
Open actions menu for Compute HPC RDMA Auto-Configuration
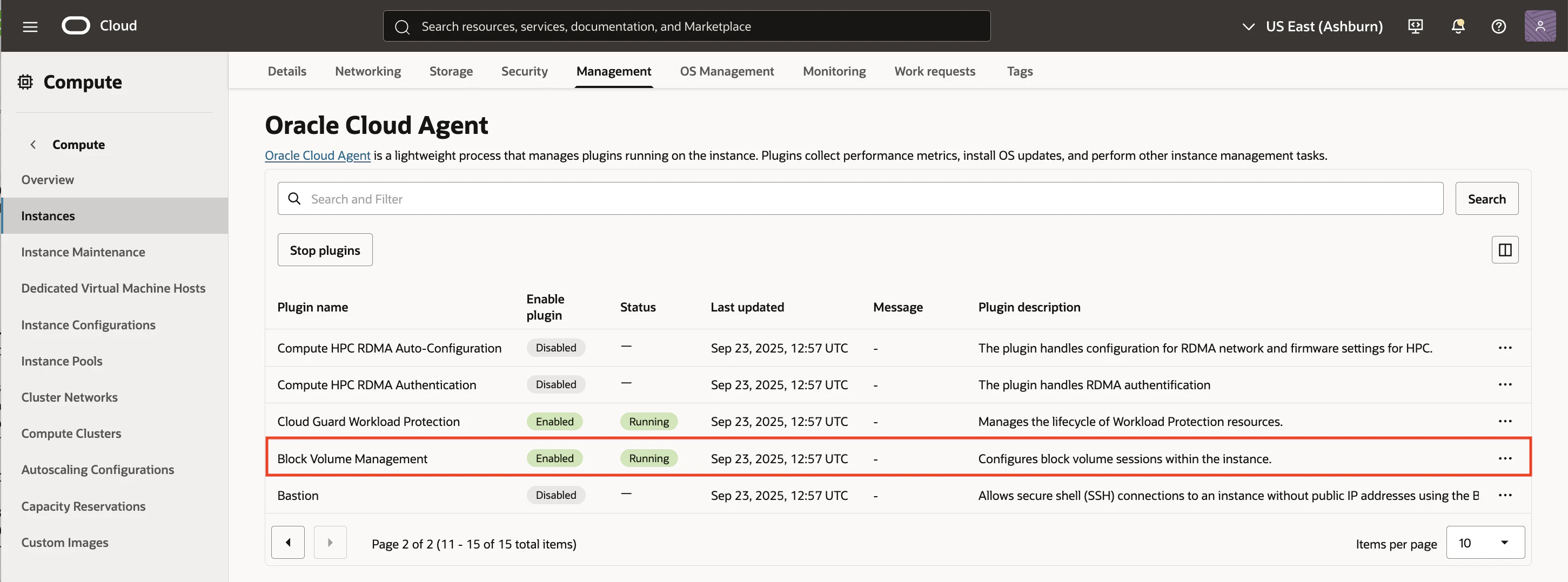click(x=1505, y=348)
